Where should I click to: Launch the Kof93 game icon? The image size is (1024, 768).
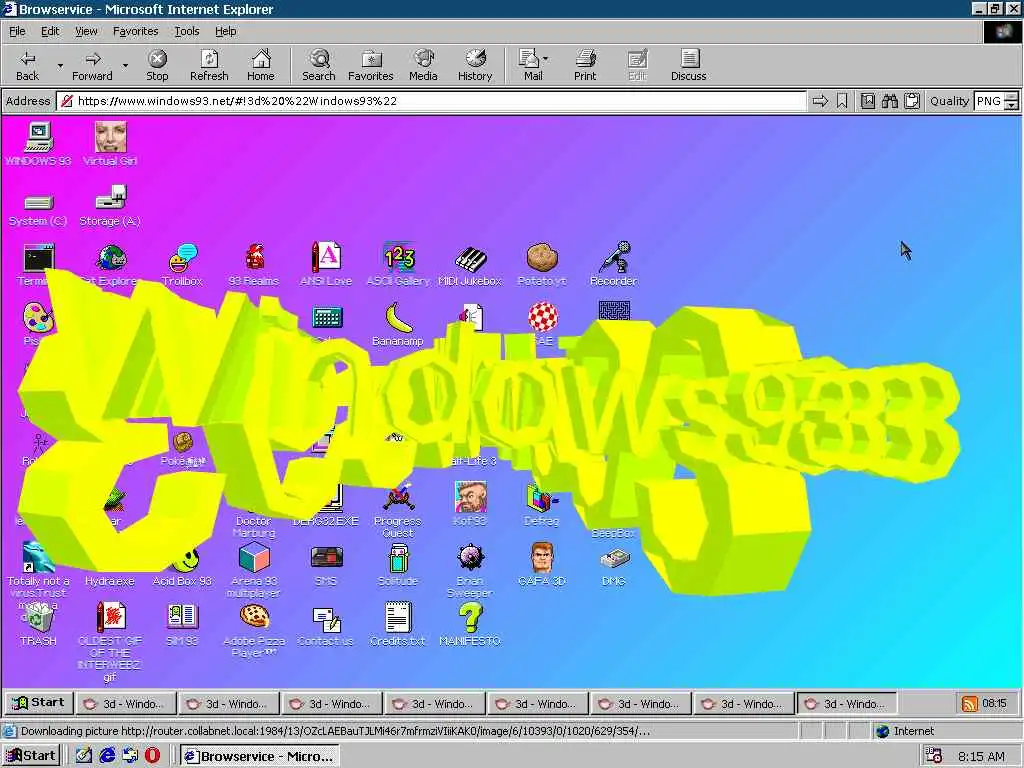[470, 504]
